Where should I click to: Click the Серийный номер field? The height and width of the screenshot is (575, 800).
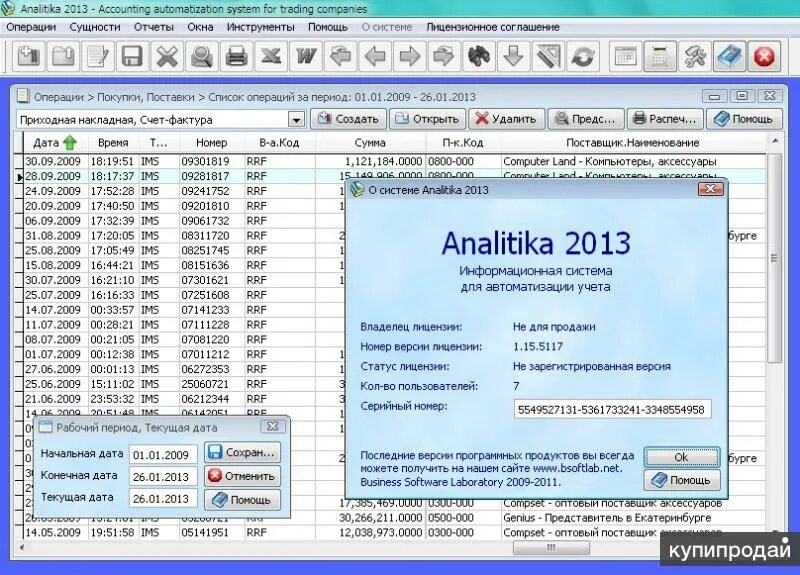tap(612, 409)
